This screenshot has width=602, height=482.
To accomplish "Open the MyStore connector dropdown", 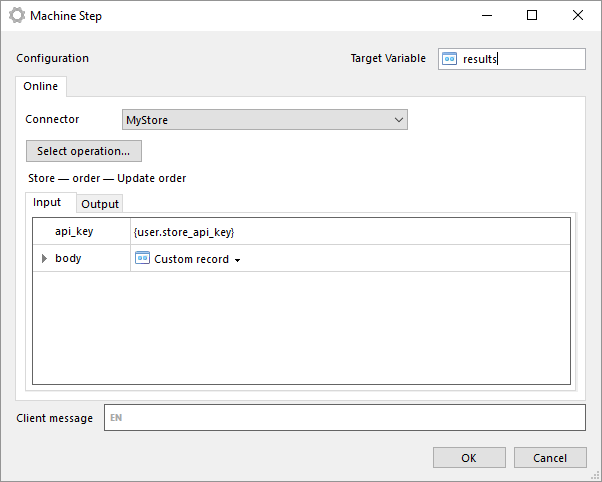I will pyautogui.click(x=265, y=120).
